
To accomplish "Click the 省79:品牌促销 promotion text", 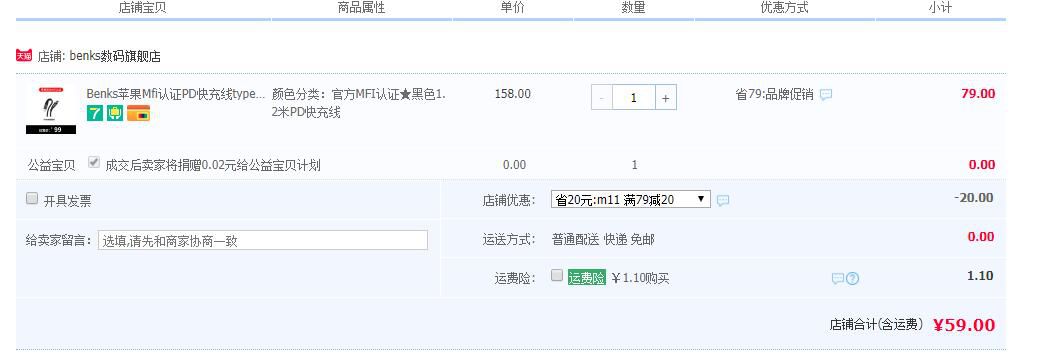I will (774, 95).
